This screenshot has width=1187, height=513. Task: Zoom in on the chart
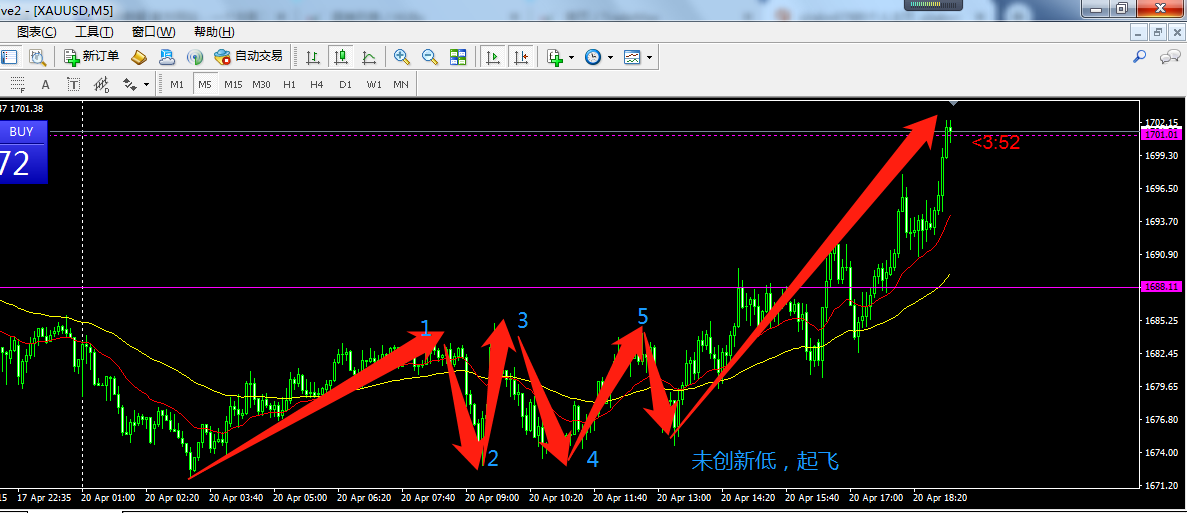[x=401, y=57]
